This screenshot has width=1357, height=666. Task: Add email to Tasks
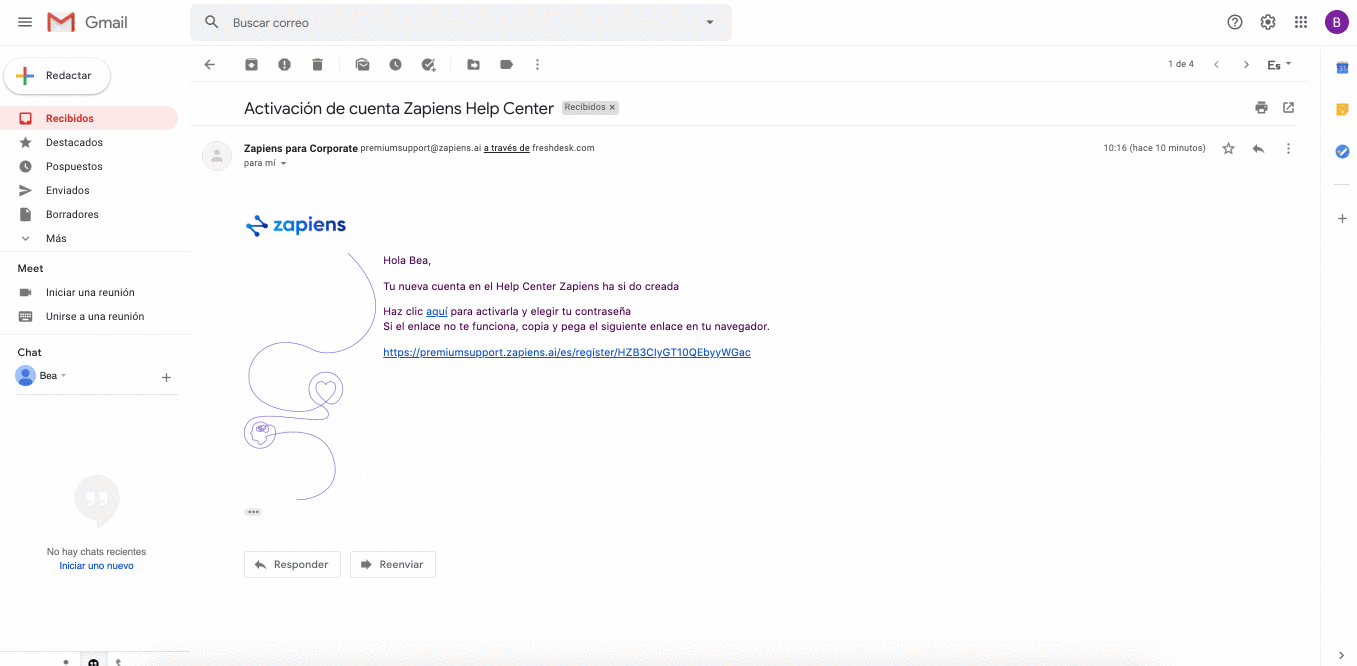click(429, 64)
